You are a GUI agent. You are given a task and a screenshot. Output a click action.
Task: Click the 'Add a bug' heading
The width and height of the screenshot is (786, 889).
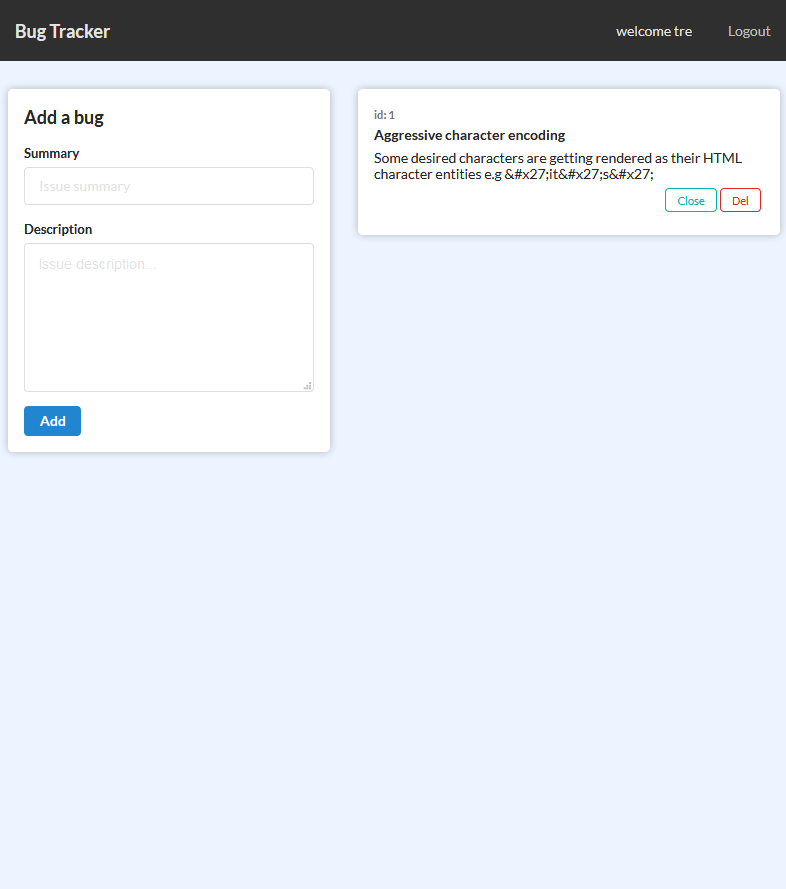[x=64, y=117]
